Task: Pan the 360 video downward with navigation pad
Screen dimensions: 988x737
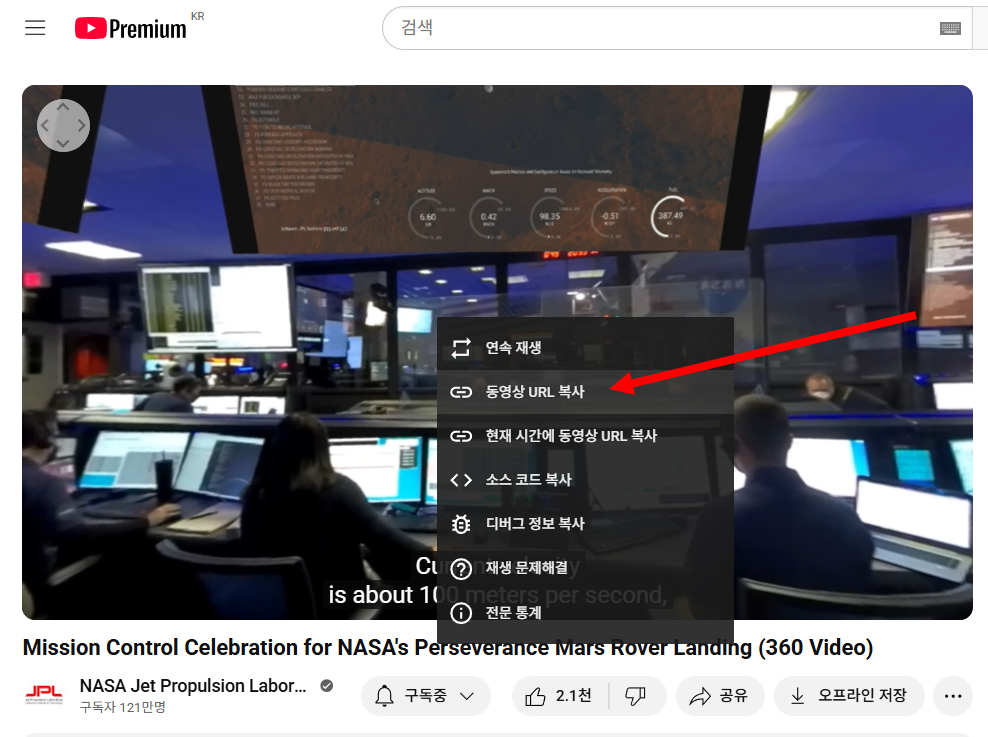Action: coord(63,143)
